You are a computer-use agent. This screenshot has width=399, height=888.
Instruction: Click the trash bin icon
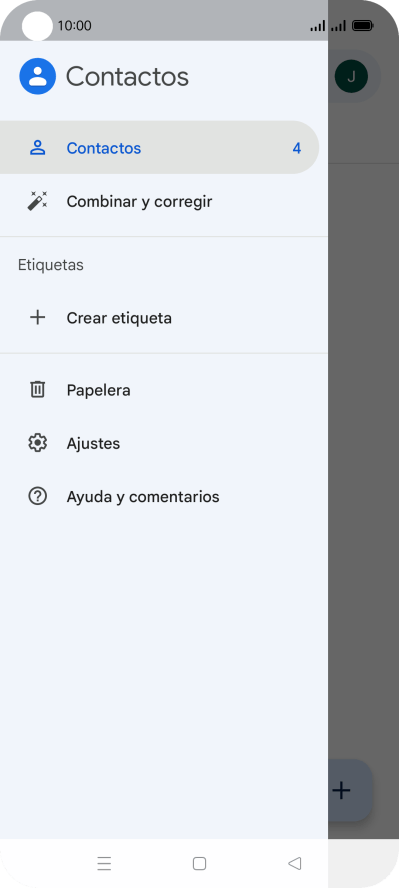click(37, 390)
